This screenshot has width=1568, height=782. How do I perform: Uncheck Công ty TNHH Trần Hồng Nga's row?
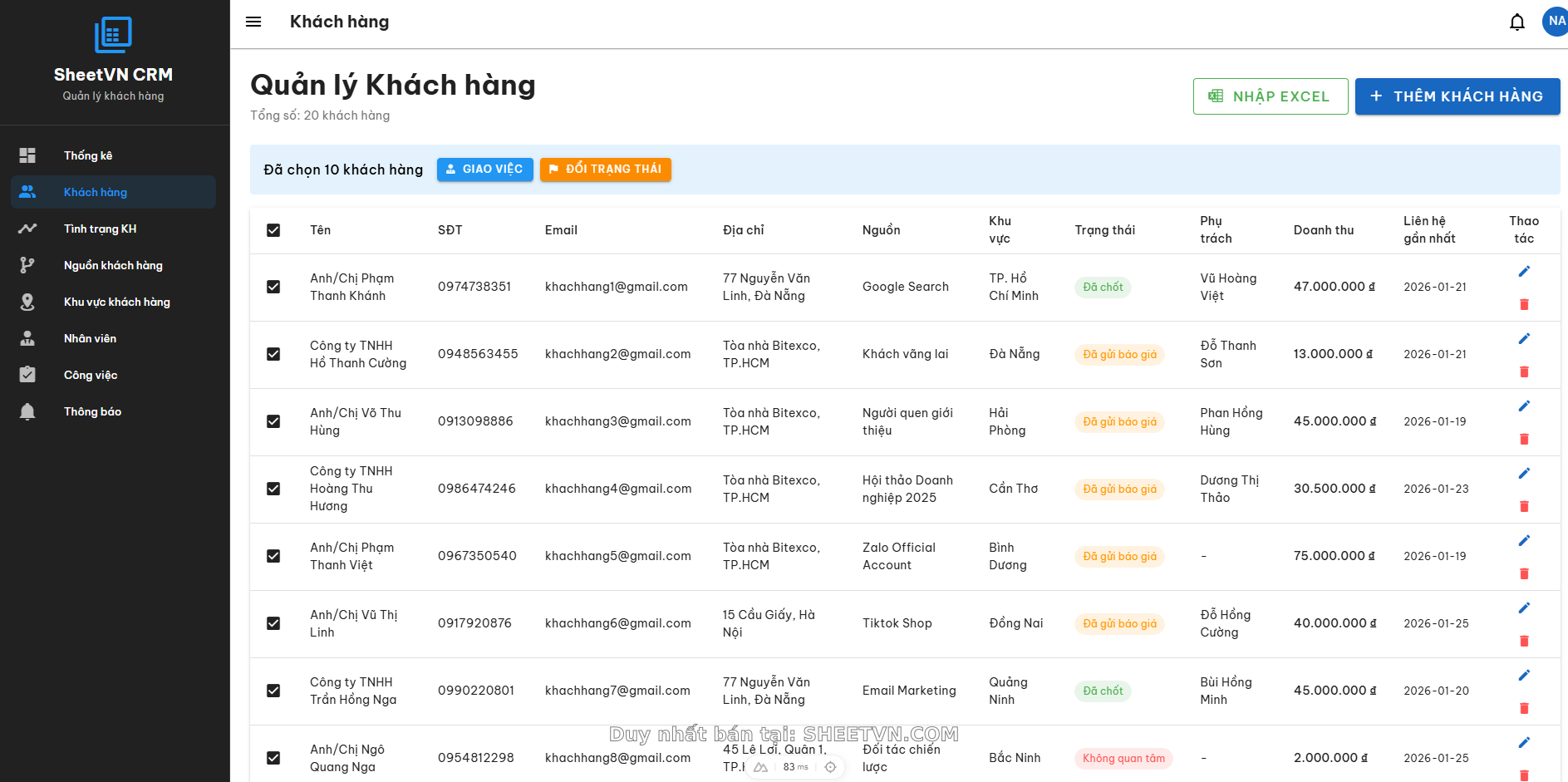tap(273, 691)
